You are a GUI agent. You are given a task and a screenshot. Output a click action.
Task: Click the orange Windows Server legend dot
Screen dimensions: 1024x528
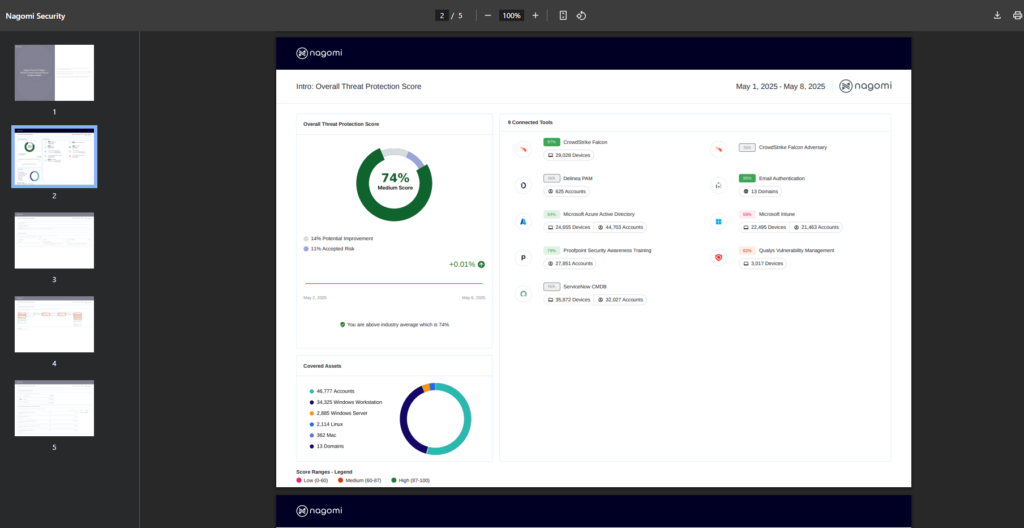312,414
